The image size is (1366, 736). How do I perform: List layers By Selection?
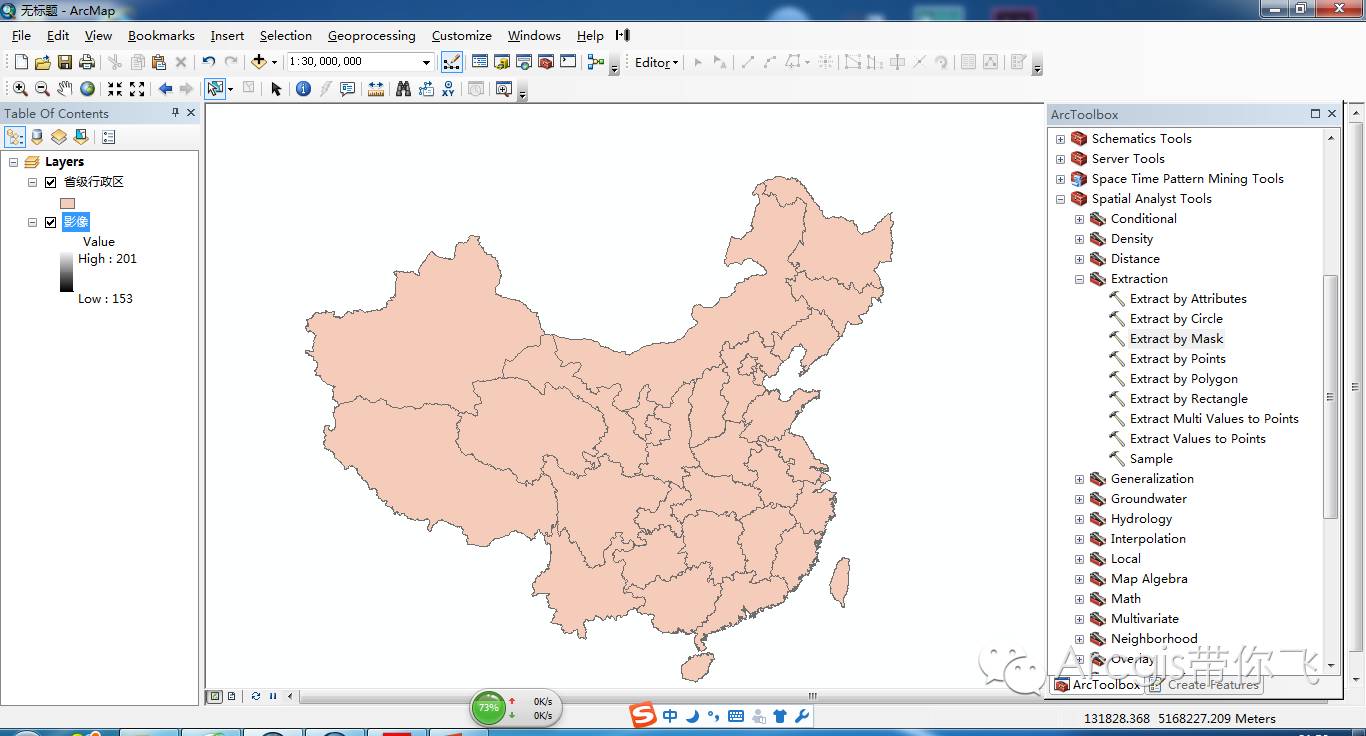click(x=81, y=137)
